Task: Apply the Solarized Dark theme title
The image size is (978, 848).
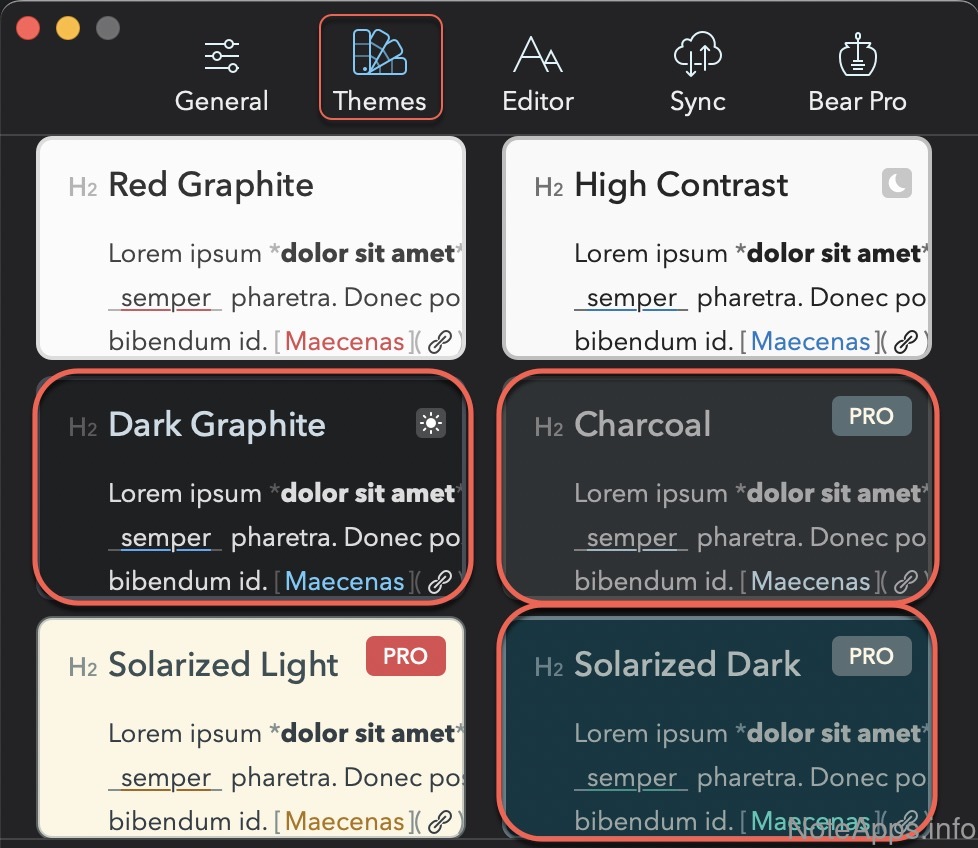Action: [x=687, y=665]
